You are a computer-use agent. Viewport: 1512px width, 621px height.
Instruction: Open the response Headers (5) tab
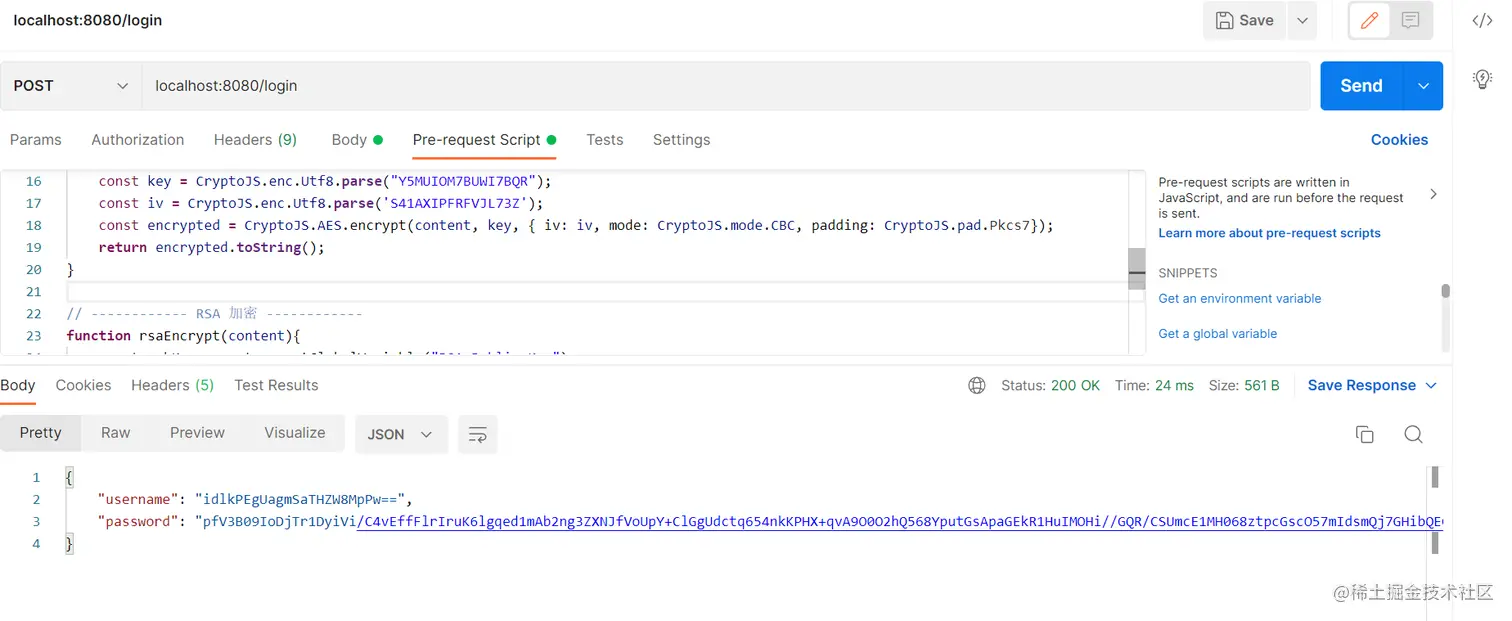pyautogui.click(x=172, y=385)
